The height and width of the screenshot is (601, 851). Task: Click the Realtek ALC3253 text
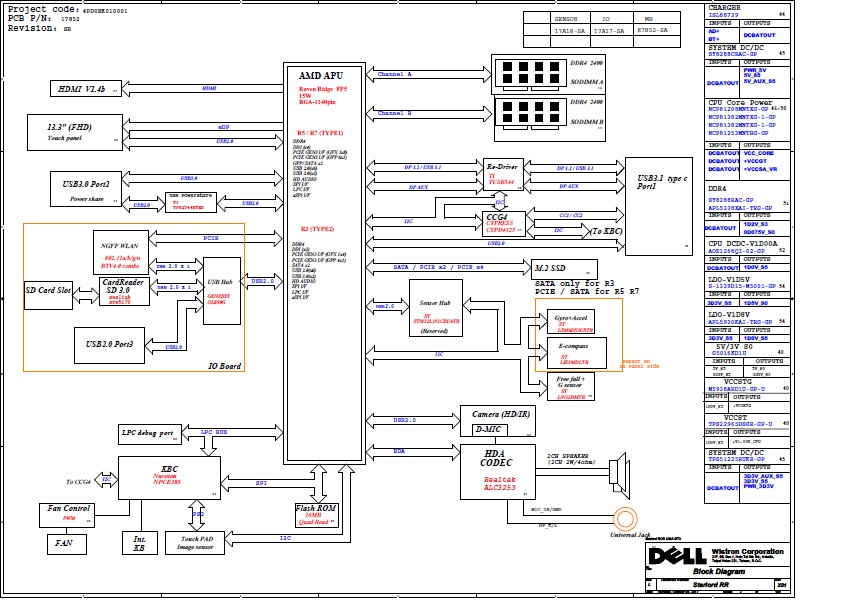coord(500,484)
